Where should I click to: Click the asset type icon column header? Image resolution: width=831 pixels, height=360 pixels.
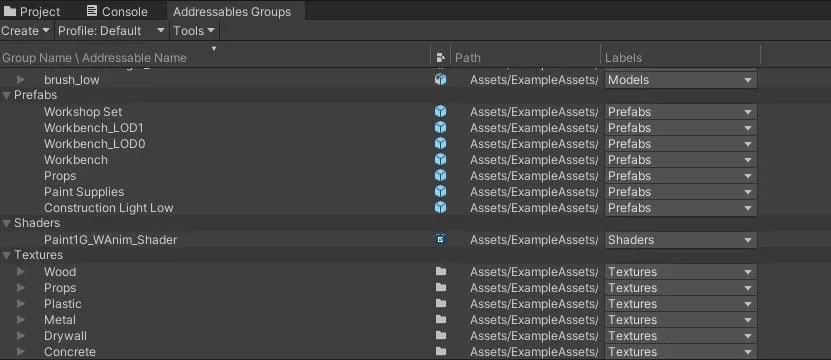coord(440,57)
